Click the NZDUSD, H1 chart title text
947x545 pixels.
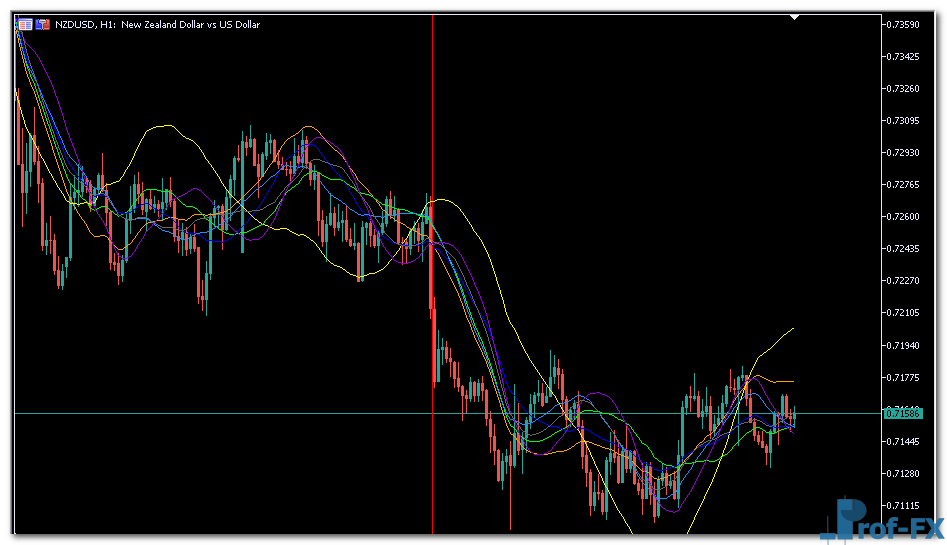point(160,24)
